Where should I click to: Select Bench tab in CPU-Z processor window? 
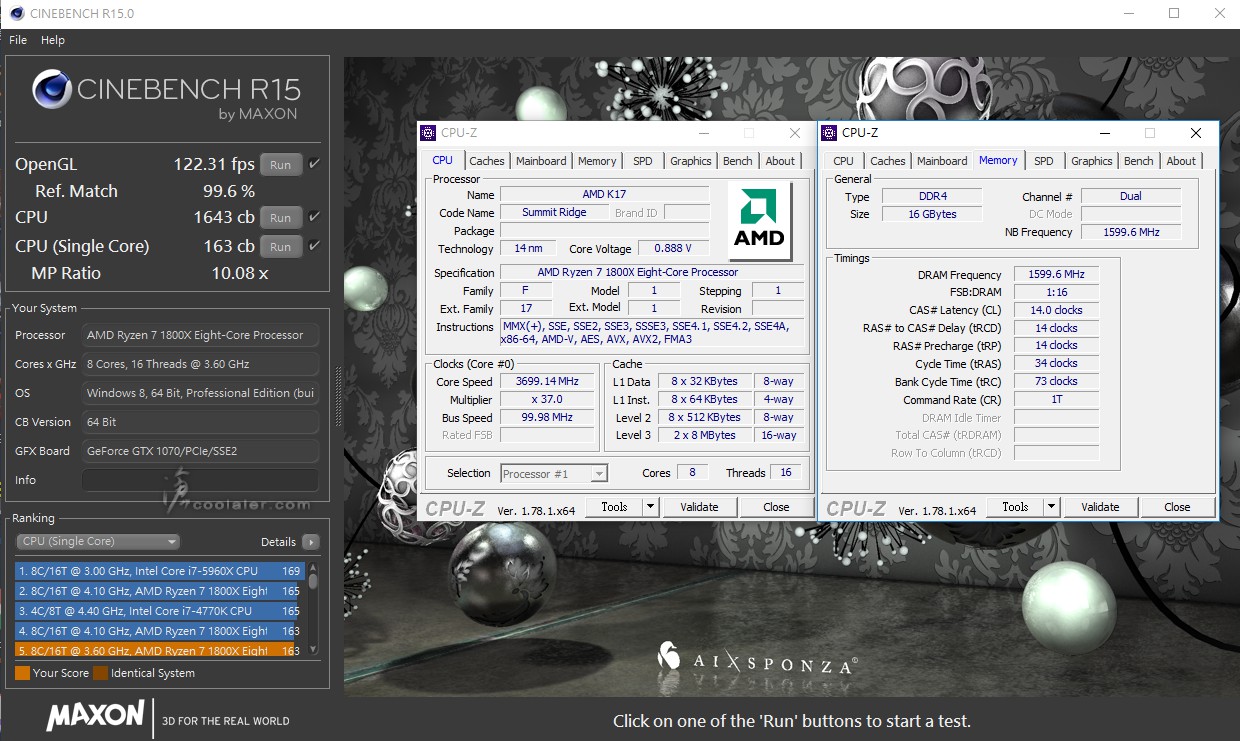coord(738,161)
